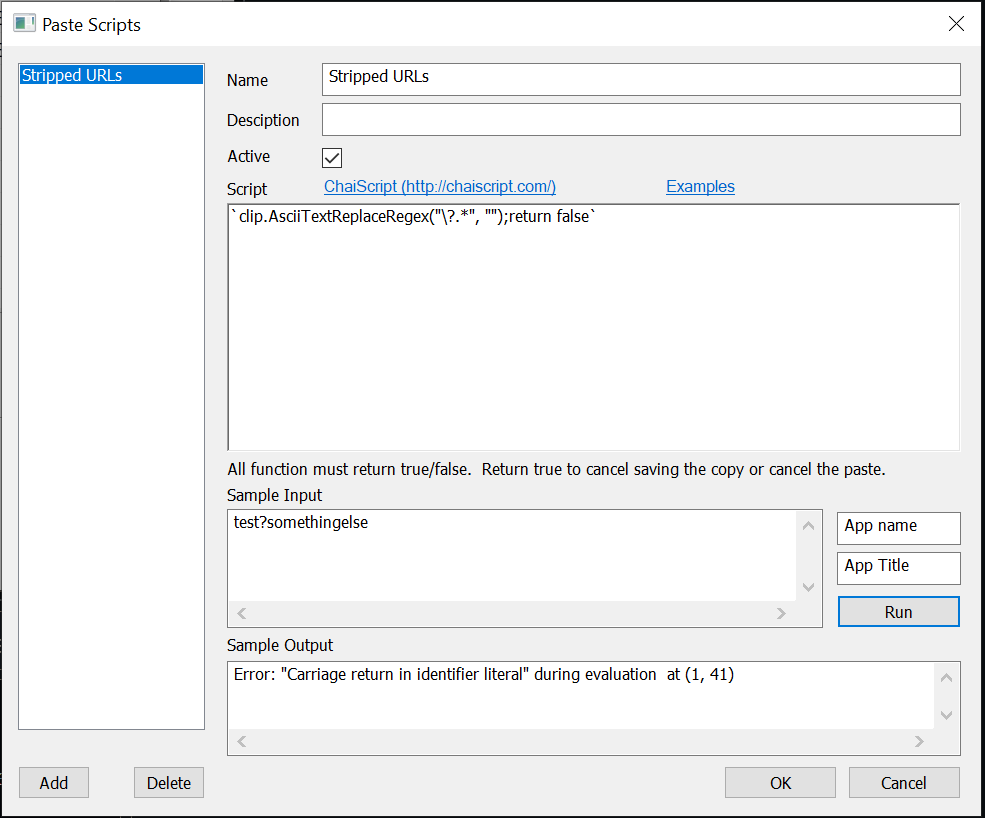Click Sample Input scroll up arrow
The height and width of the screenshot is (818, 985).
point(808,526)
